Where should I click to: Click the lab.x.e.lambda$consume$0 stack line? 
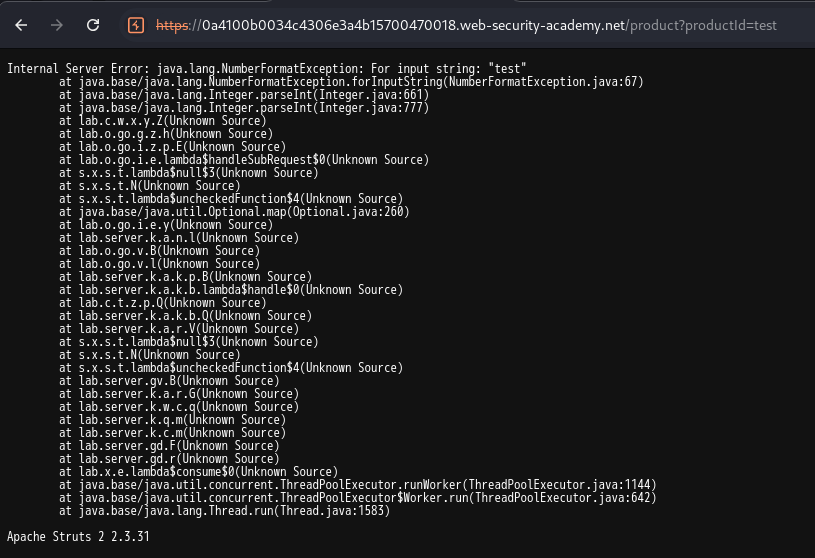[x=198, y=472]
